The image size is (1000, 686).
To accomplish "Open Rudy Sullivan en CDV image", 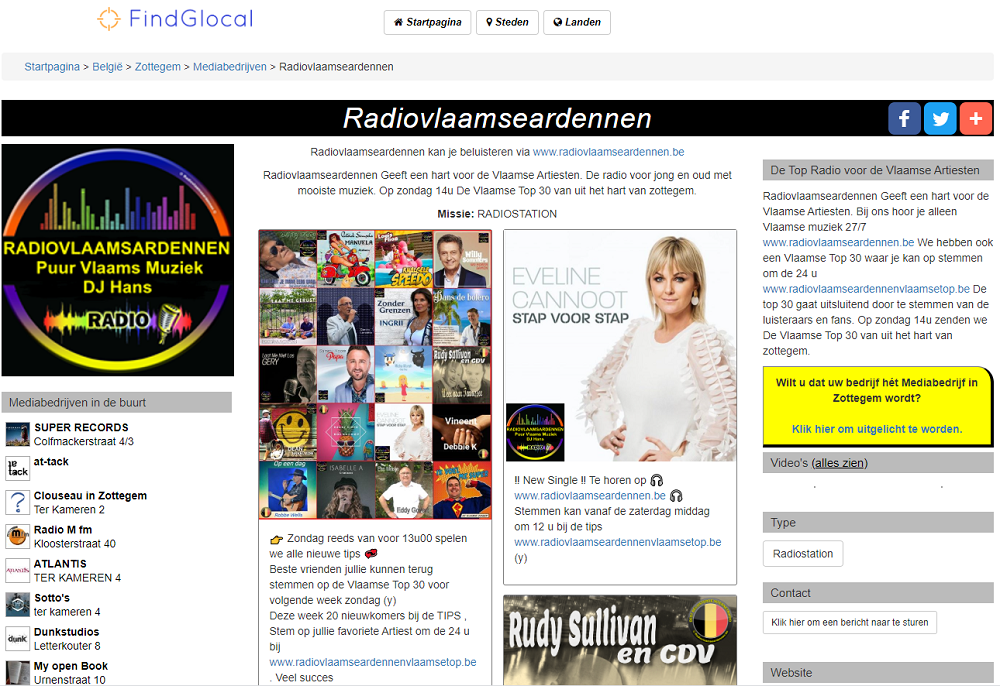I will click(x=620, y=640).
